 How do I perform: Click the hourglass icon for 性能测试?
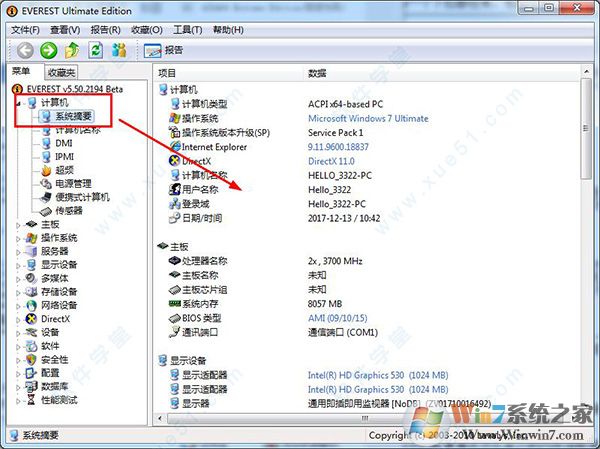coord(31,400)
